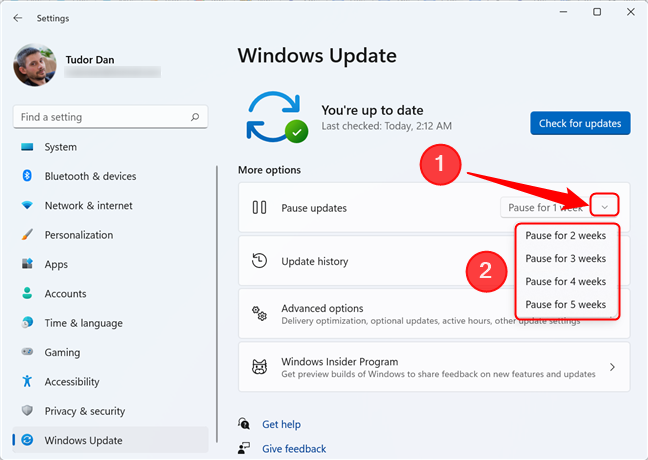The height and width of the screenshot is (460, 648).
Task: Click the Privacy shield icon
Action: (27, 410)
